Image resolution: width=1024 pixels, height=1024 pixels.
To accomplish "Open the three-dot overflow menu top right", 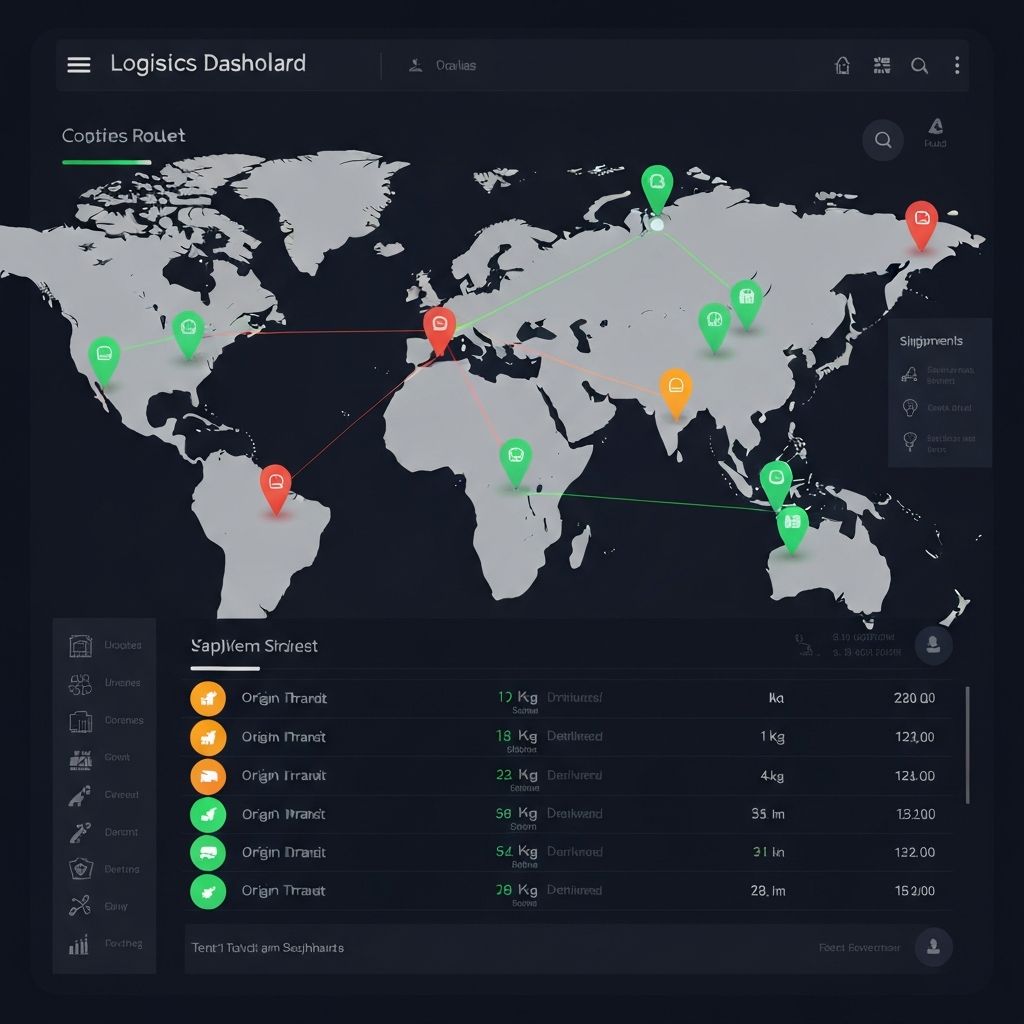I will point(957,65).
